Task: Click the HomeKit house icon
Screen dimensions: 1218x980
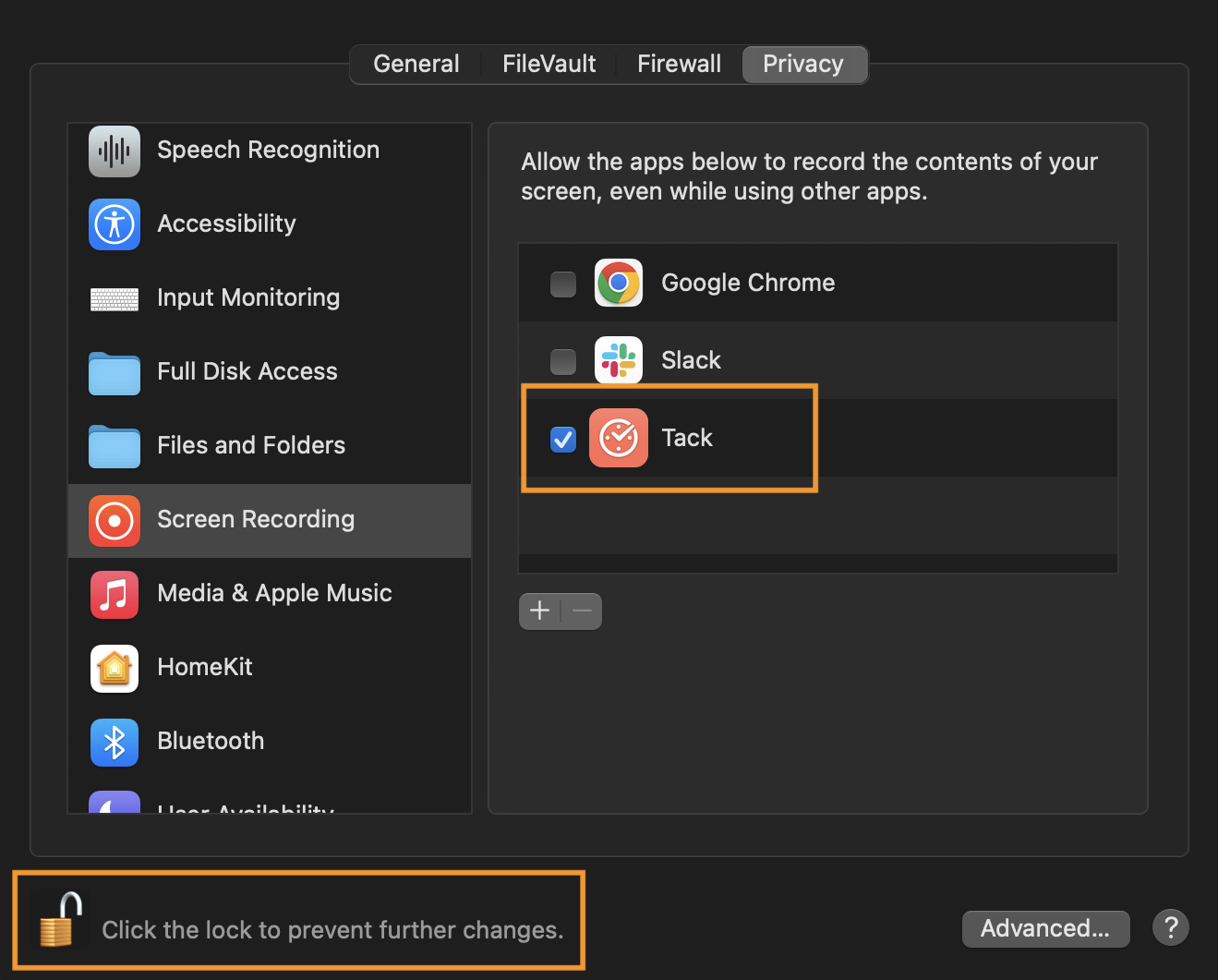Action: [115, 669]
